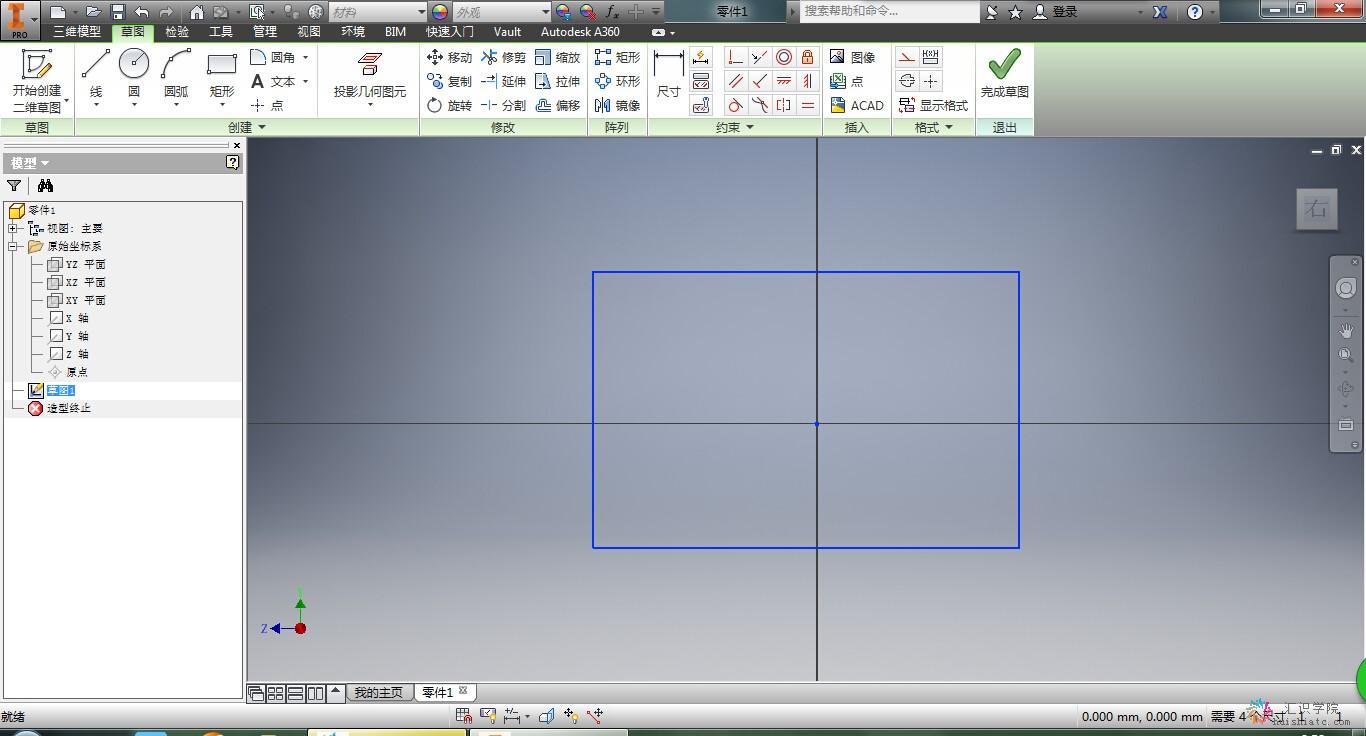Switch to the 检验 ribbon tab
Screen dimensions: 1366x736
[177, 32]
